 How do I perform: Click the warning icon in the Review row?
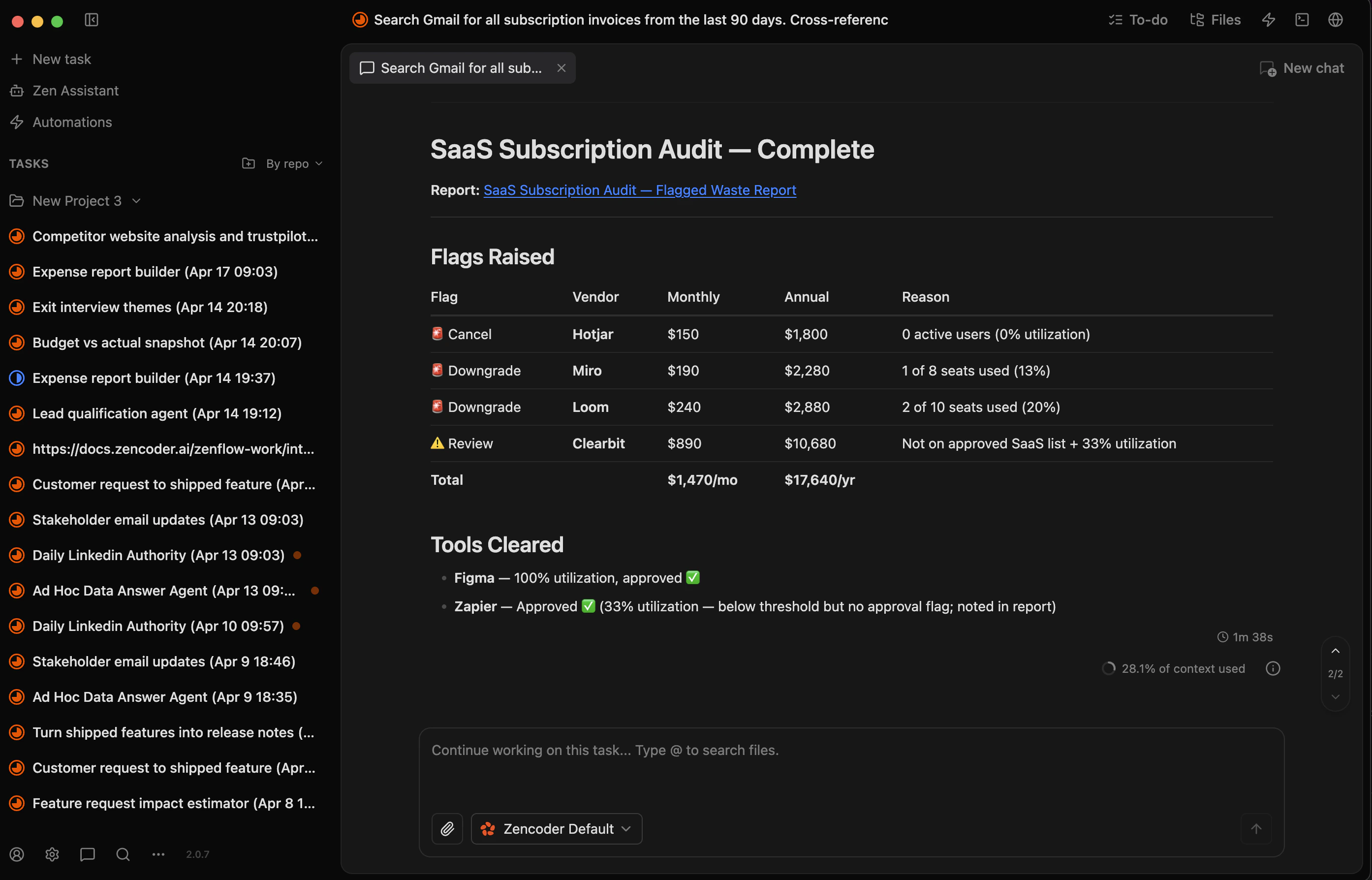437,443
